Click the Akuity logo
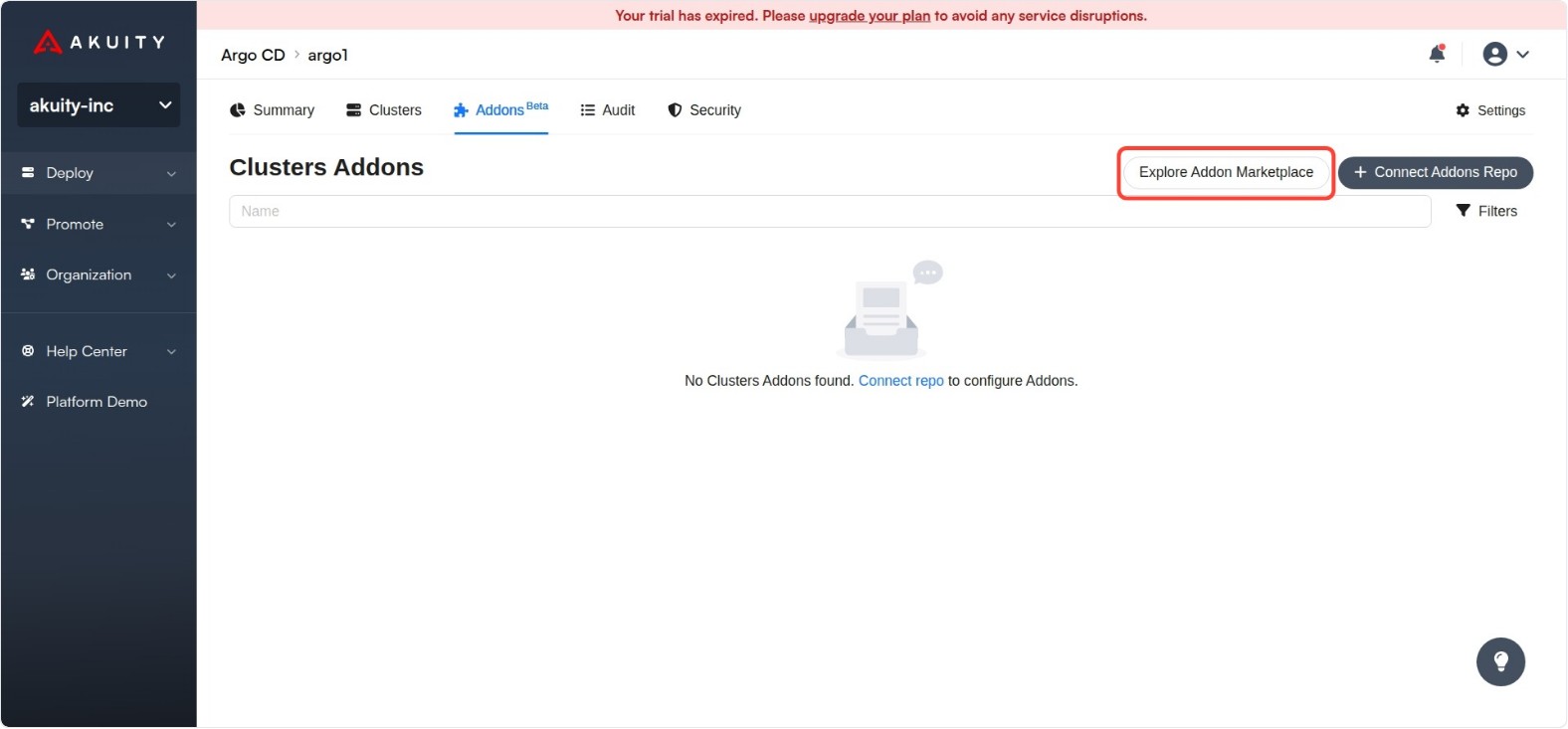1568x729 pixels. pyautogui.click(x=98, y=42)
